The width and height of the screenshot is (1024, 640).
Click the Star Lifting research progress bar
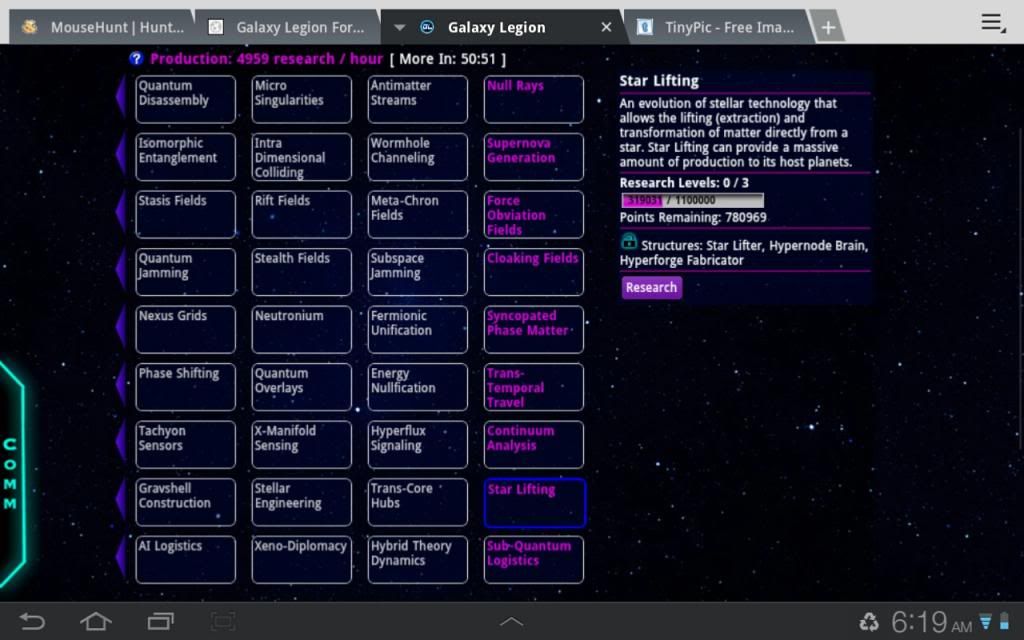(692, 200)
